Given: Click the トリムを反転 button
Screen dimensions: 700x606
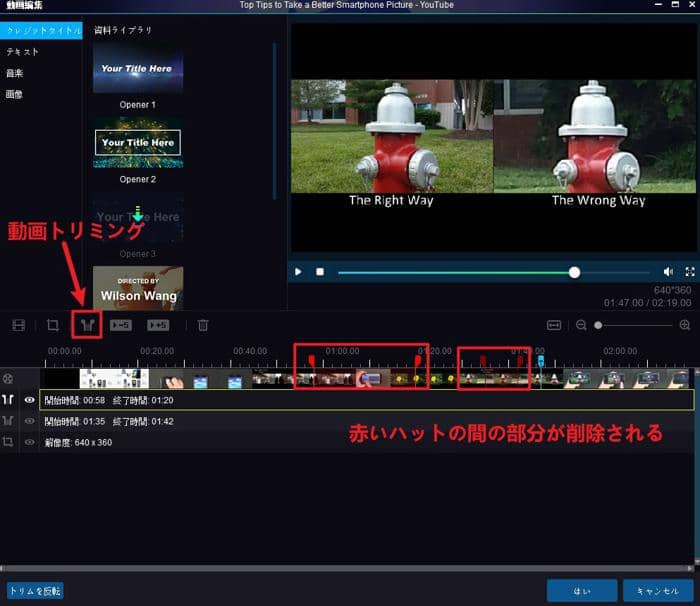Looking at the screenshot, I should [35, 591].
